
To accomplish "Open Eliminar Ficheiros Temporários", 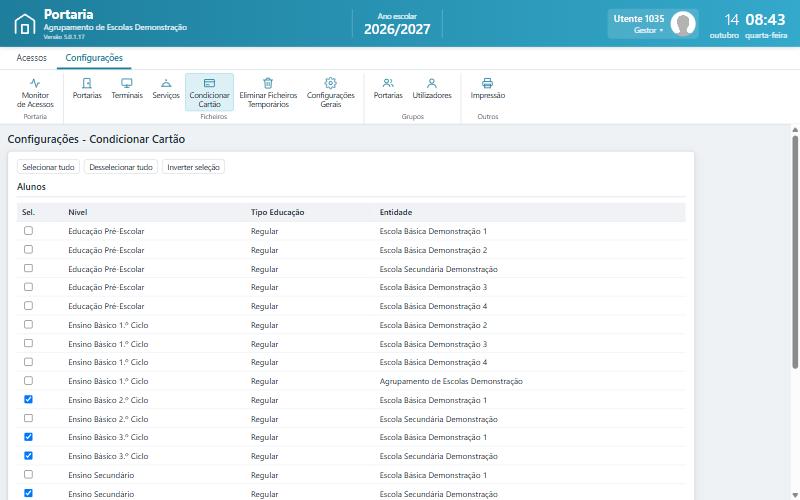I will click(268, 92).
